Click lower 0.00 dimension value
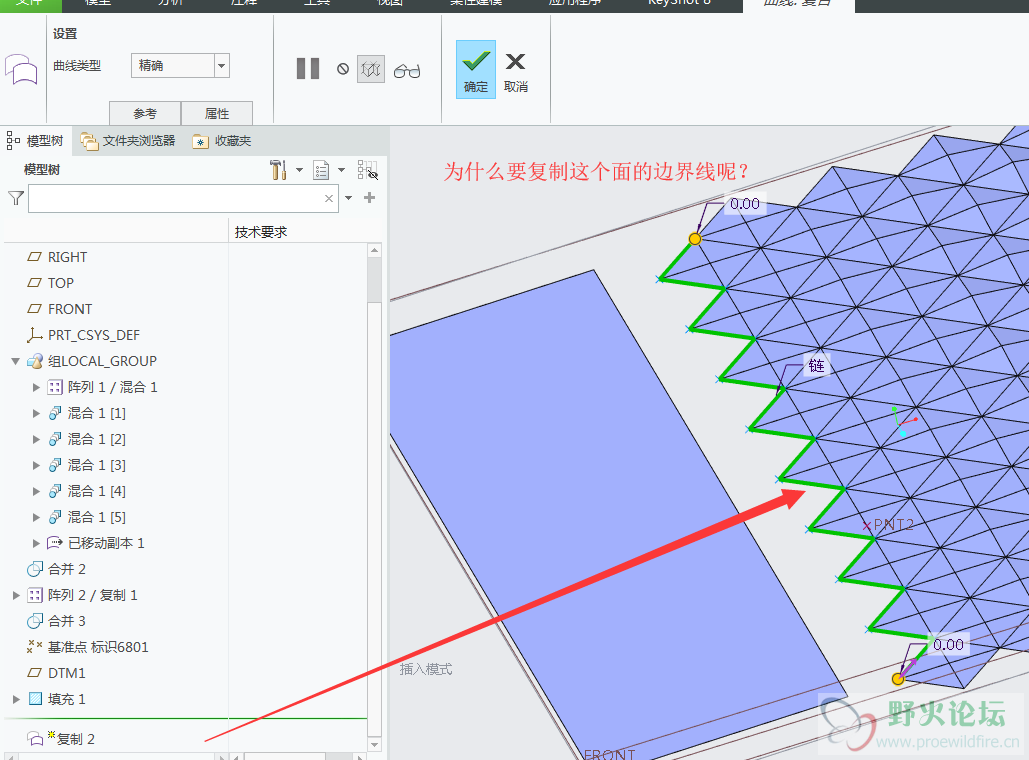Image resolution: width=1029 pixels, height=760 pixels. [x=948, y=644]
